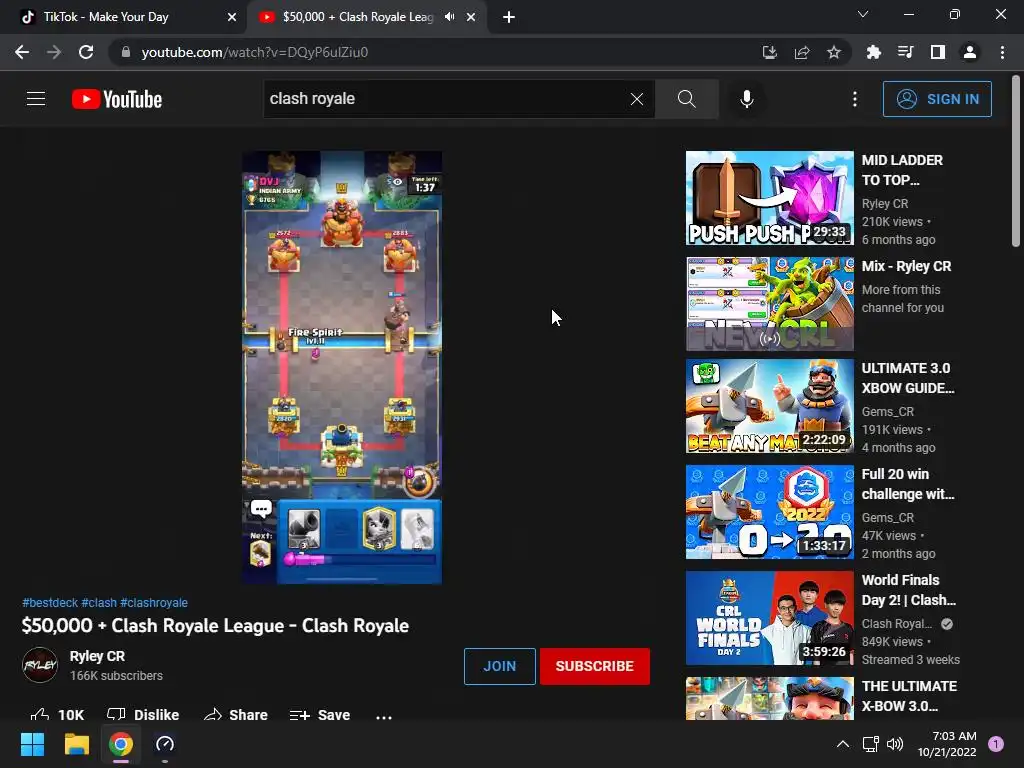Go back with the browser back arrow
Viewport: 1024px width, 768px height.
[22, 52]
